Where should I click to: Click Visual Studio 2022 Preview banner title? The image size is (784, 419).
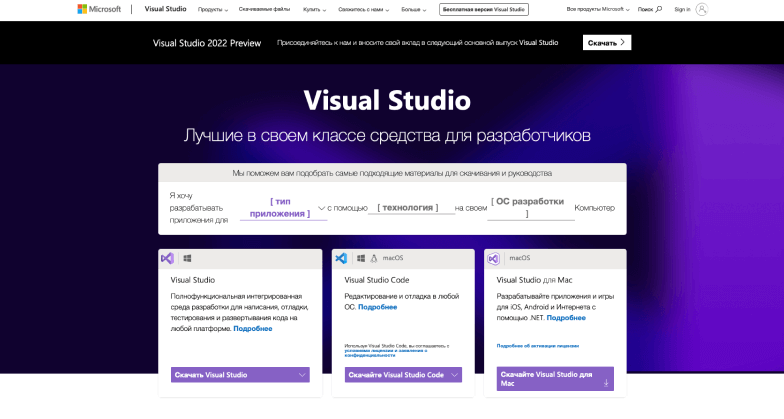pos(207,43)
